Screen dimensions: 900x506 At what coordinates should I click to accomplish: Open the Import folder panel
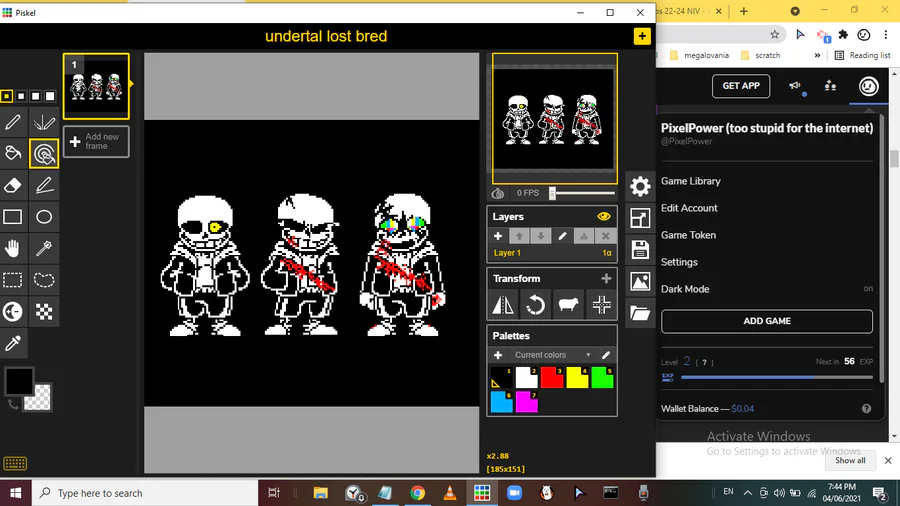(x=639, y=313)
